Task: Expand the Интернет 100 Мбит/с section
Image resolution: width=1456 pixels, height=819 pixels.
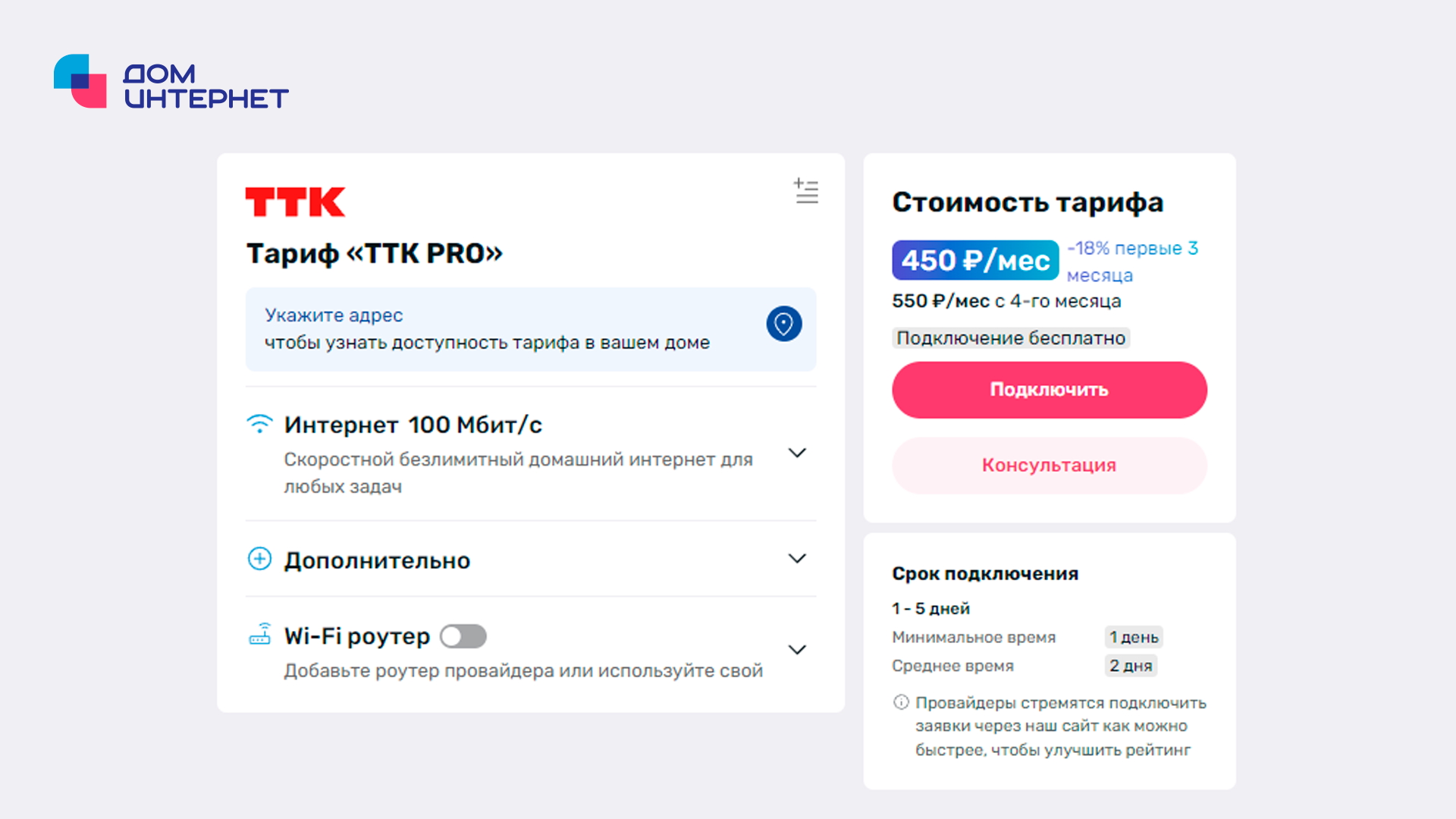Action: [x=797, y=453]
